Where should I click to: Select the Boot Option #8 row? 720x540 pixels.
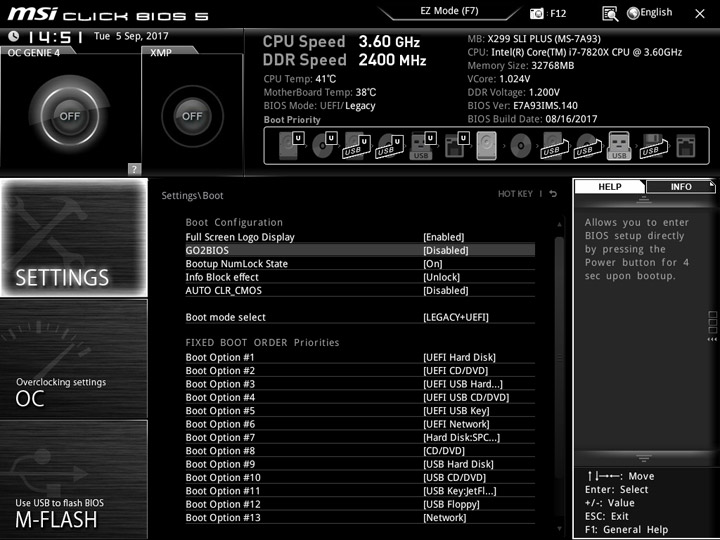[x=360, y=450]
